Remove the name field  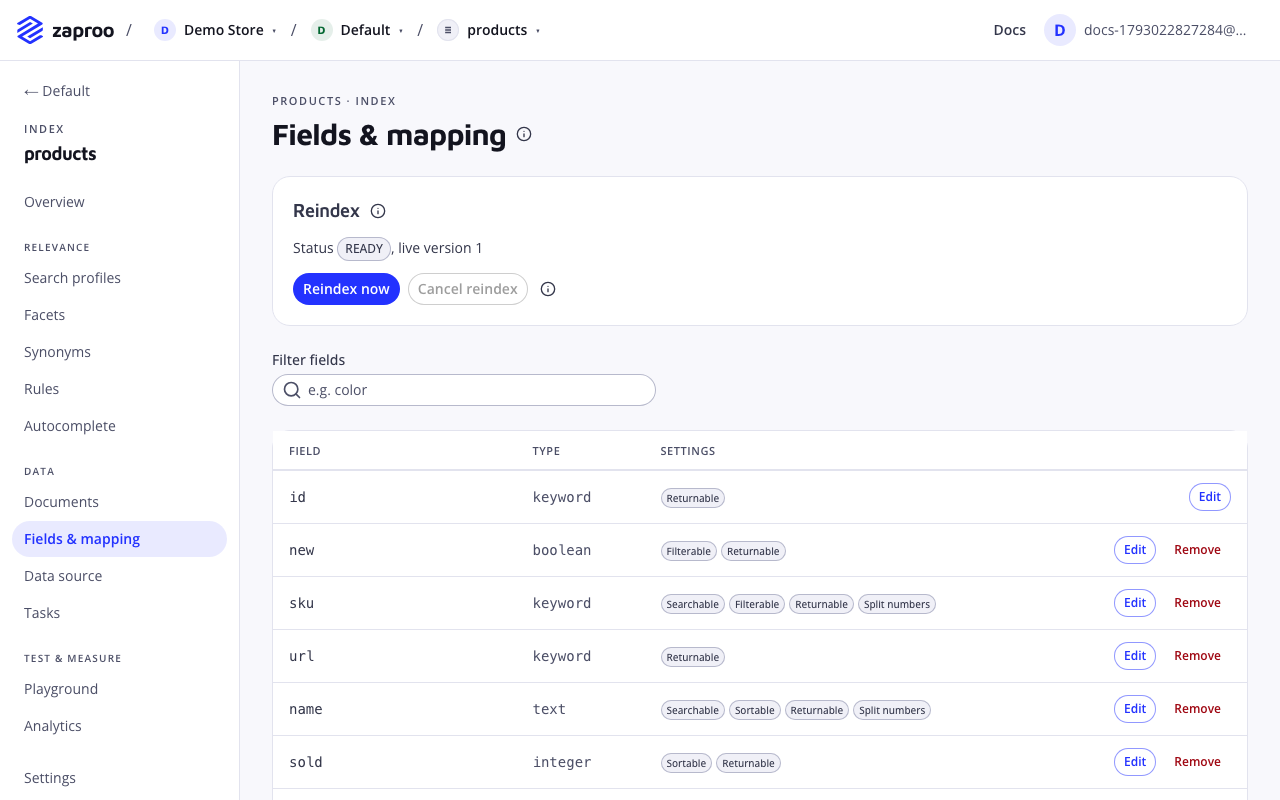coord(1197,709)
